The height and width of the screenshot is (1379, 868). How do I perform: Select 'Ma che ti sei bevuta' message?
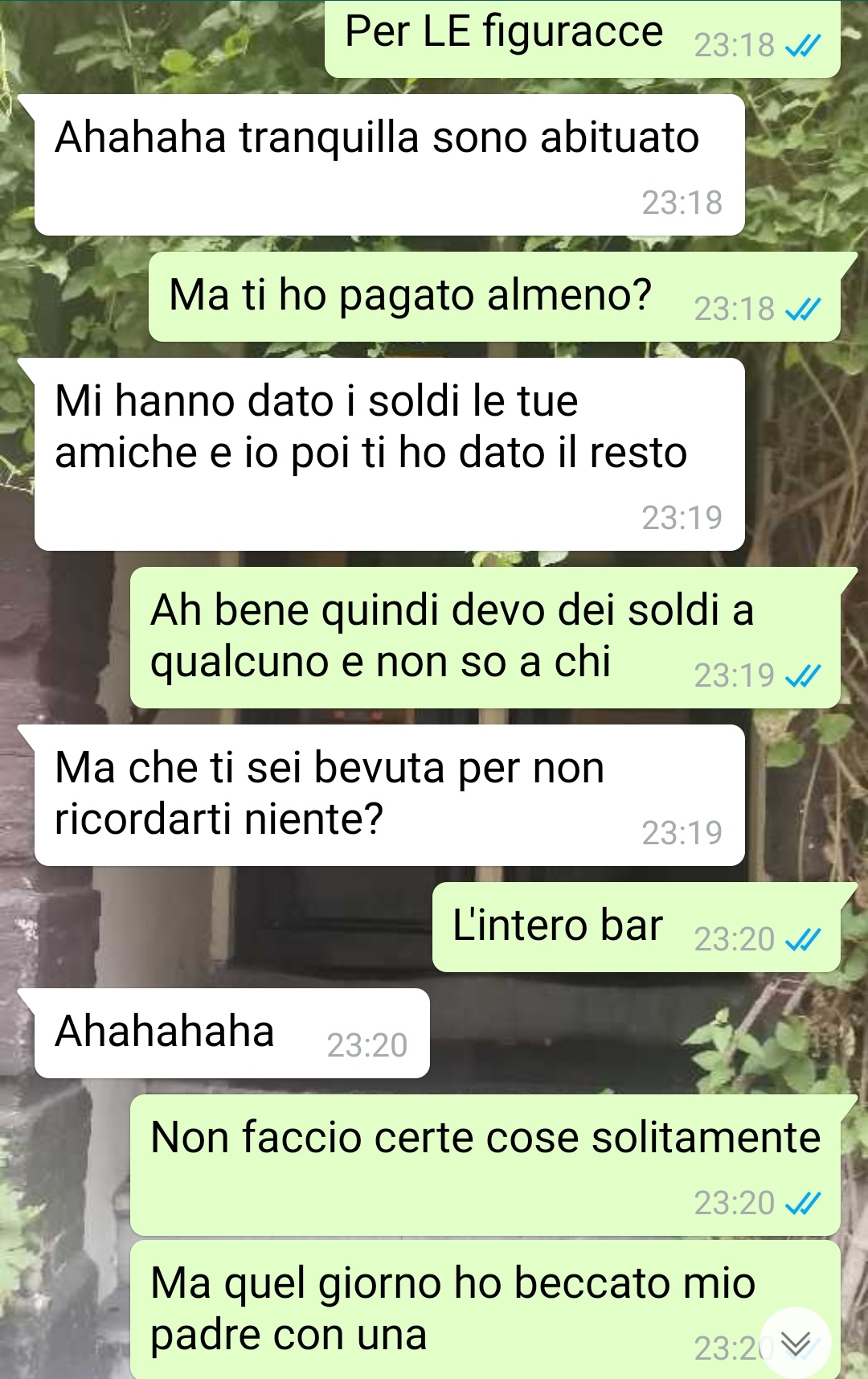coord(389,795)
